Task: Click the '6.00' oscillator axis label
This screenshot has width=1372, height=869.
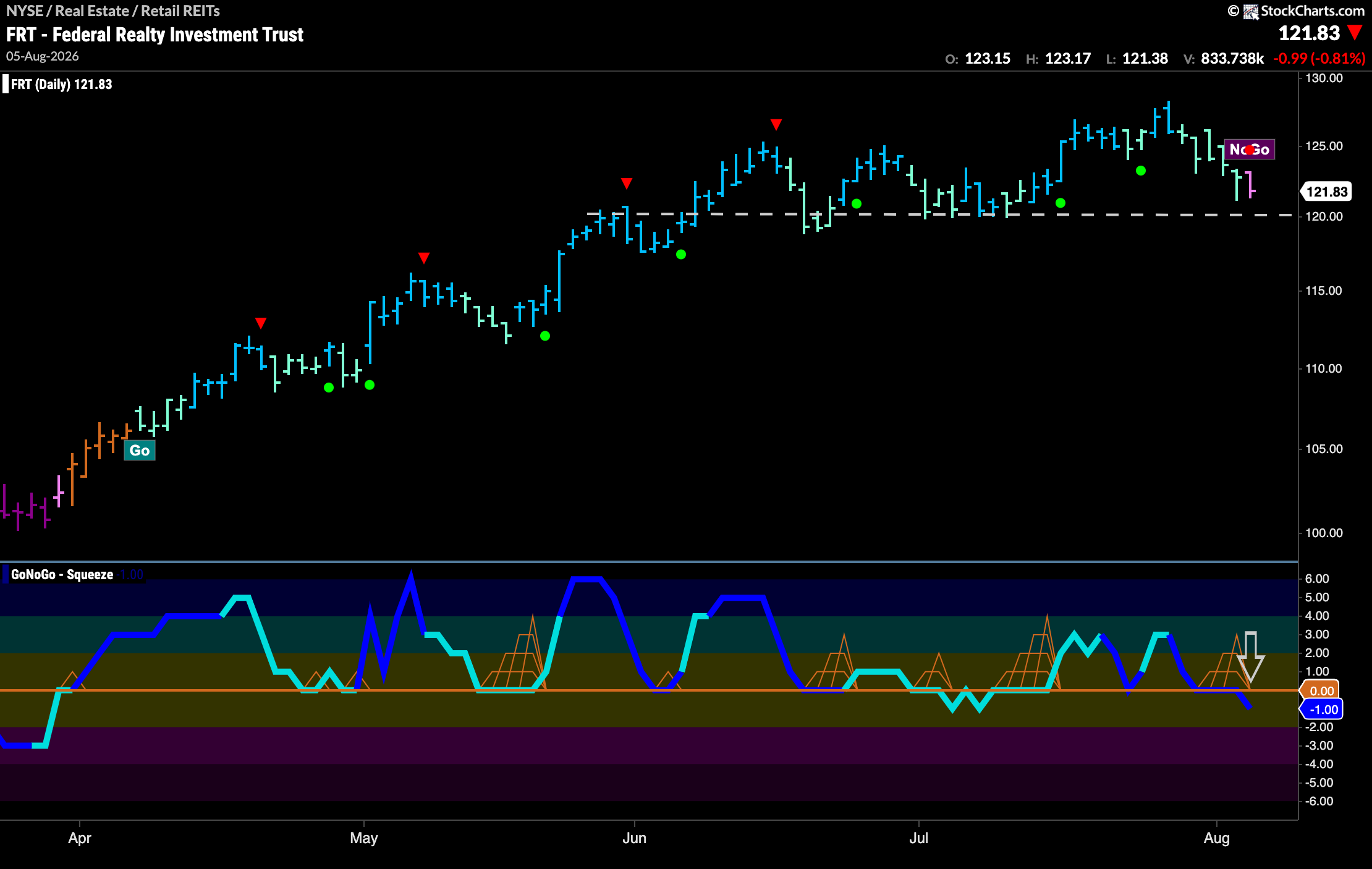Action: 1317,579
